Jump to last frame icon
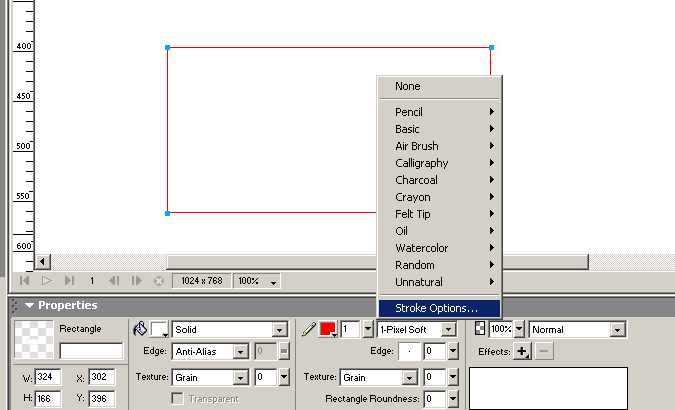This screenshot has width=675, height=410. coord(69,282)
